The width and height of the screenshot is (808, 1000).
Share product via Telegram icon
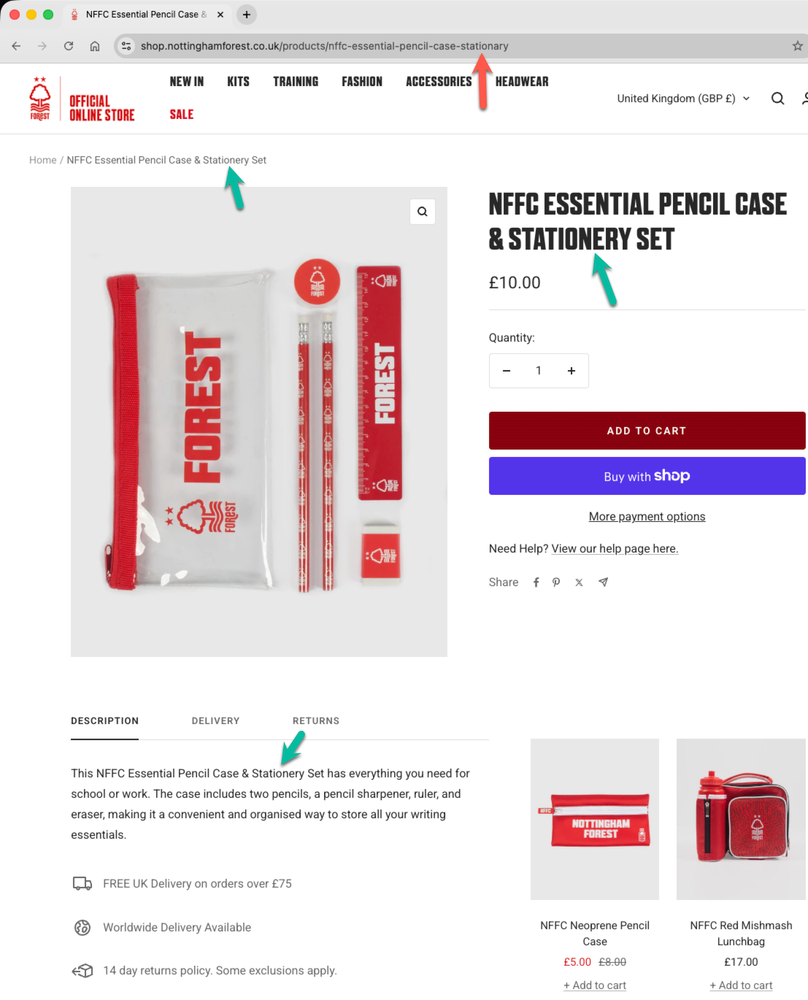(603, 582)
